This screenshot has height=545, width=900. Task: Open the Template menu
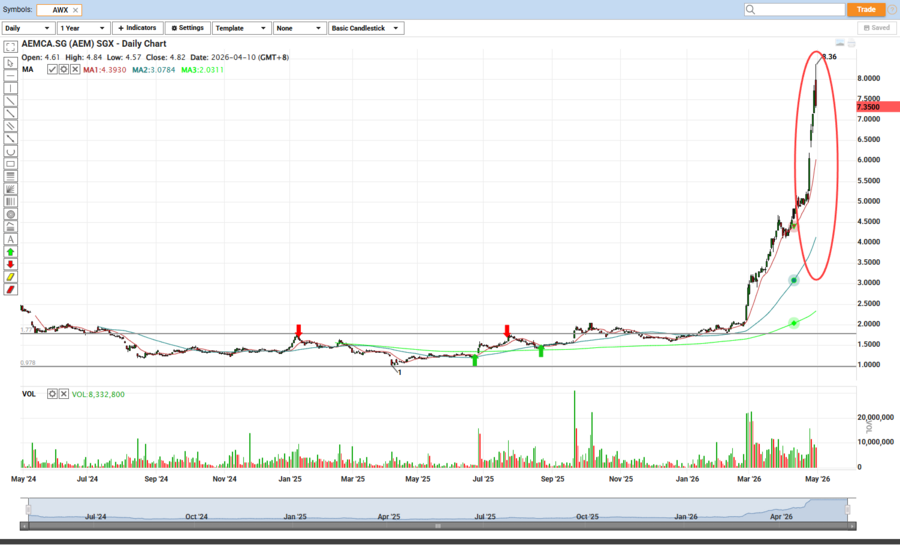[x=240, y=28]
